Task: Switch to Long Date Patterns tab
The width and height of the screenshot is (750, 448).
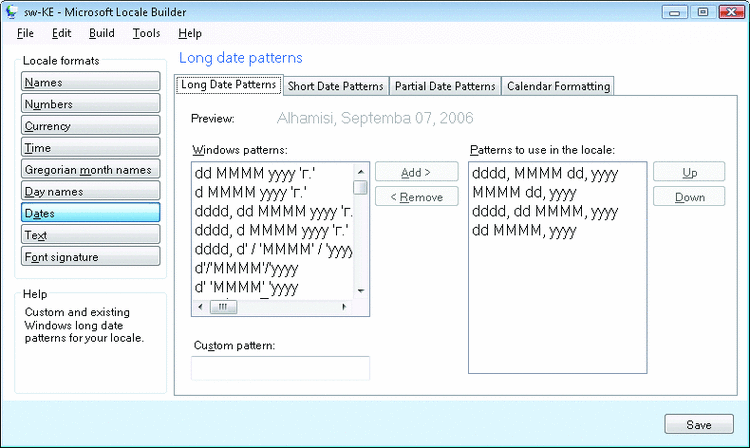Action: coord(229,85)
